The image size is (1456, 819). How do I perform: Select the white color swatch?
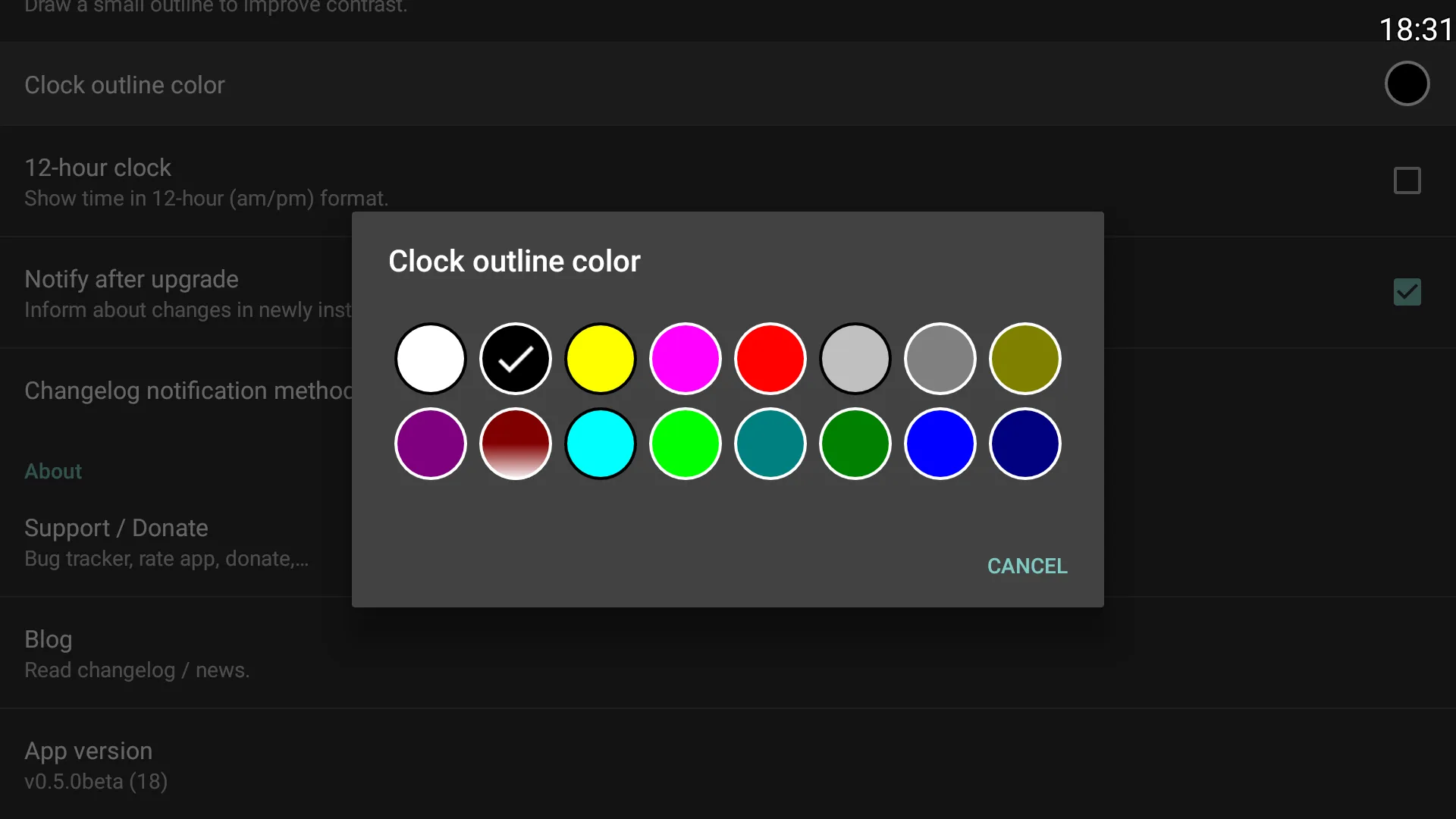(x=430, y=358)
